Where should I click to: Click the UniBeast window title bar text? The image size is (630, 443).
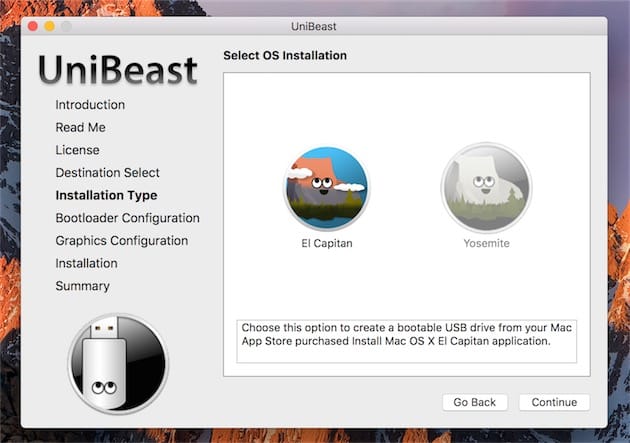click(x=314, y=27)
